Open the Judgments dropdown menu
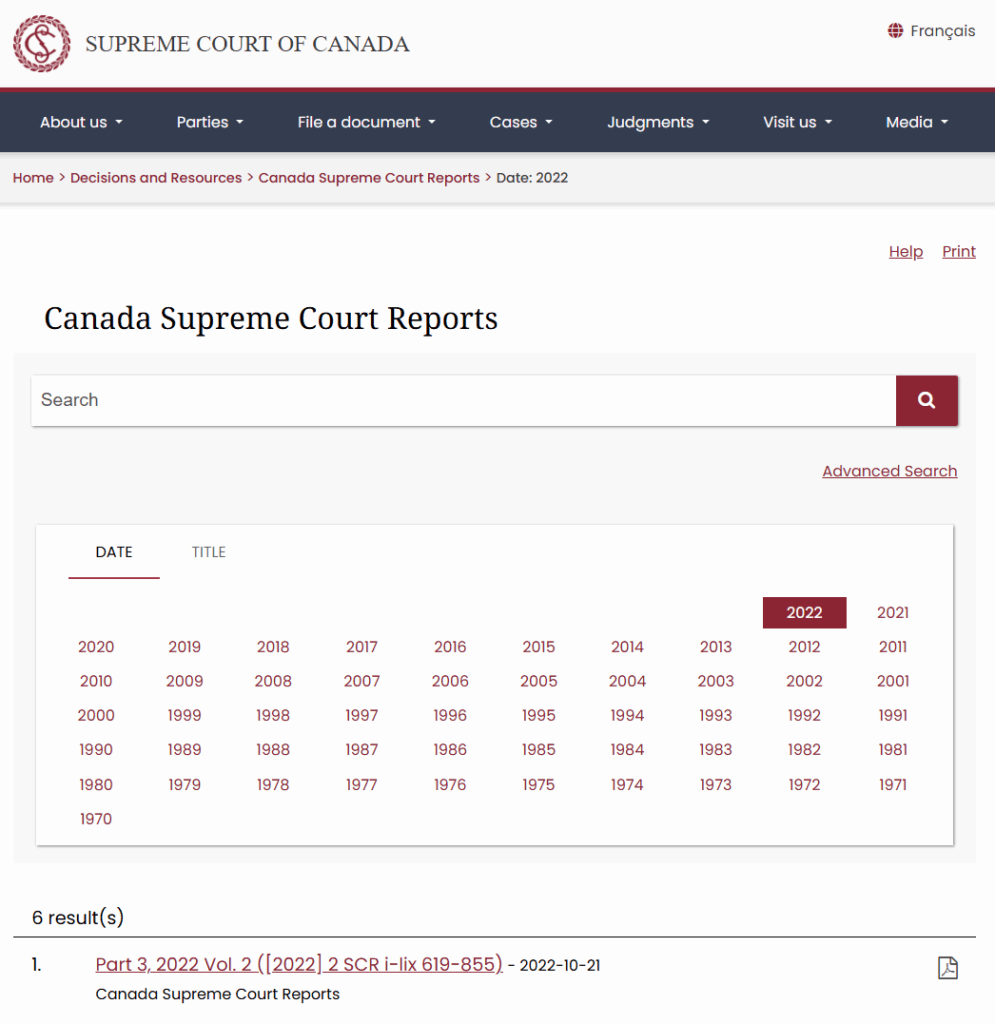995x1024 pixels. tap(657, 122)
